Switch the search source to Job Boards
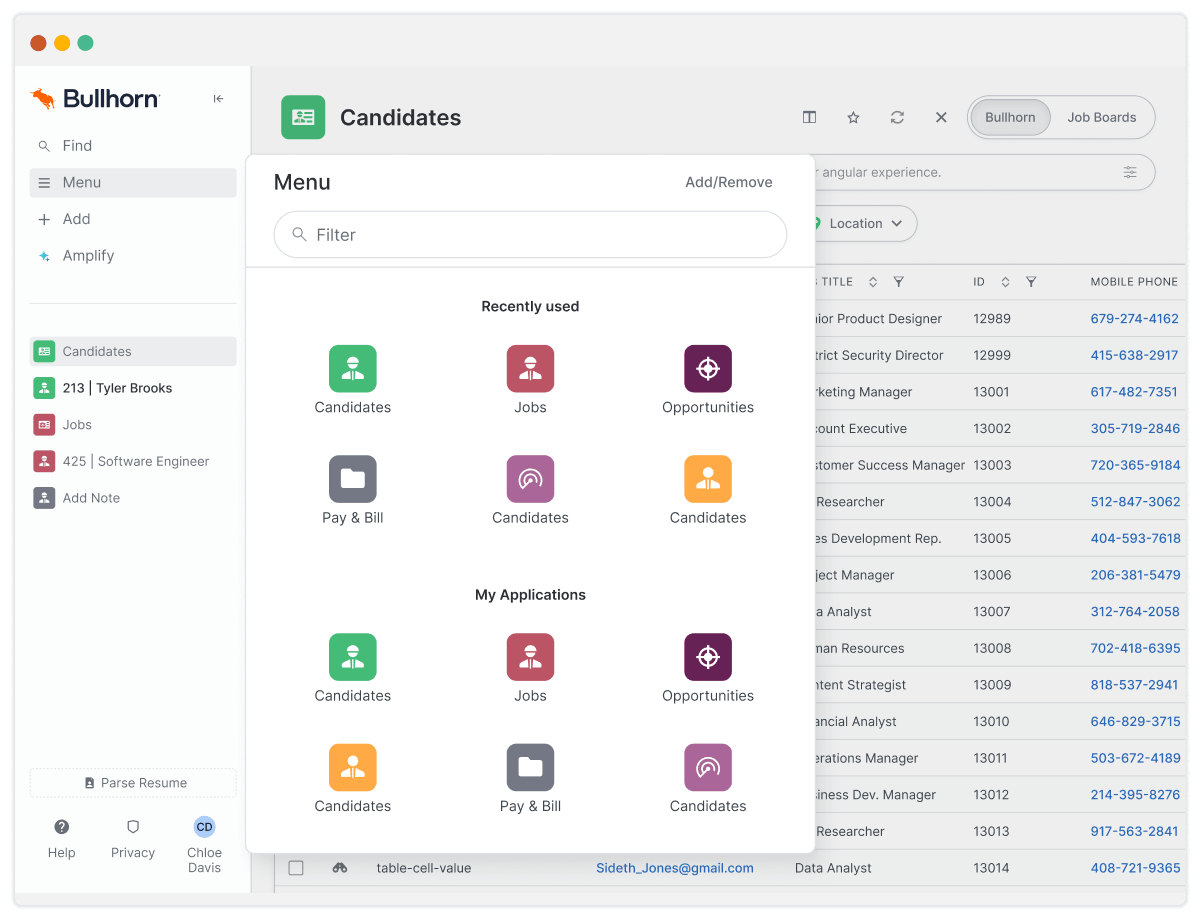Screen dimensions: 1200x920 (x=1101, y=117)
